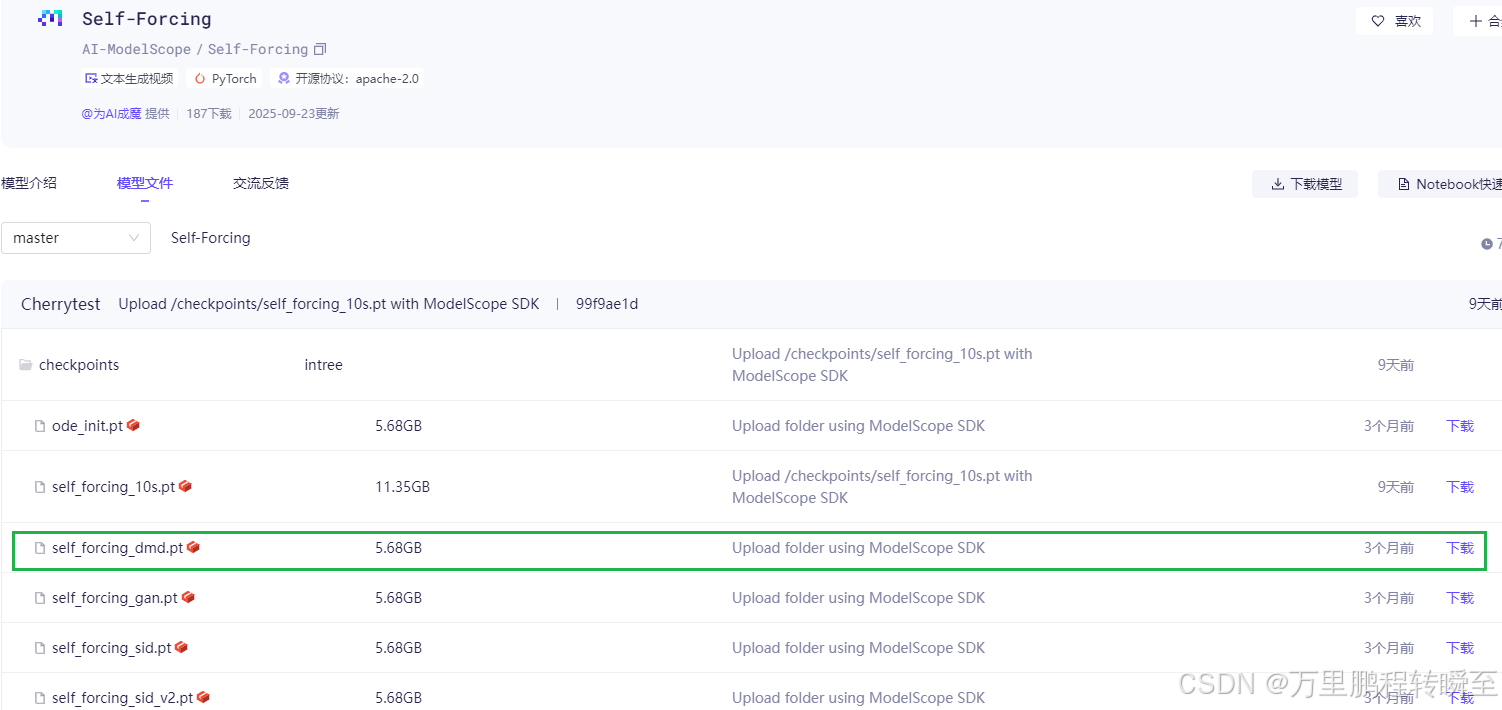Click the file icon beside self_forcing_sid.pt
The width and height of the screenshot is (1502, 710).
click(x=41, y=648)
